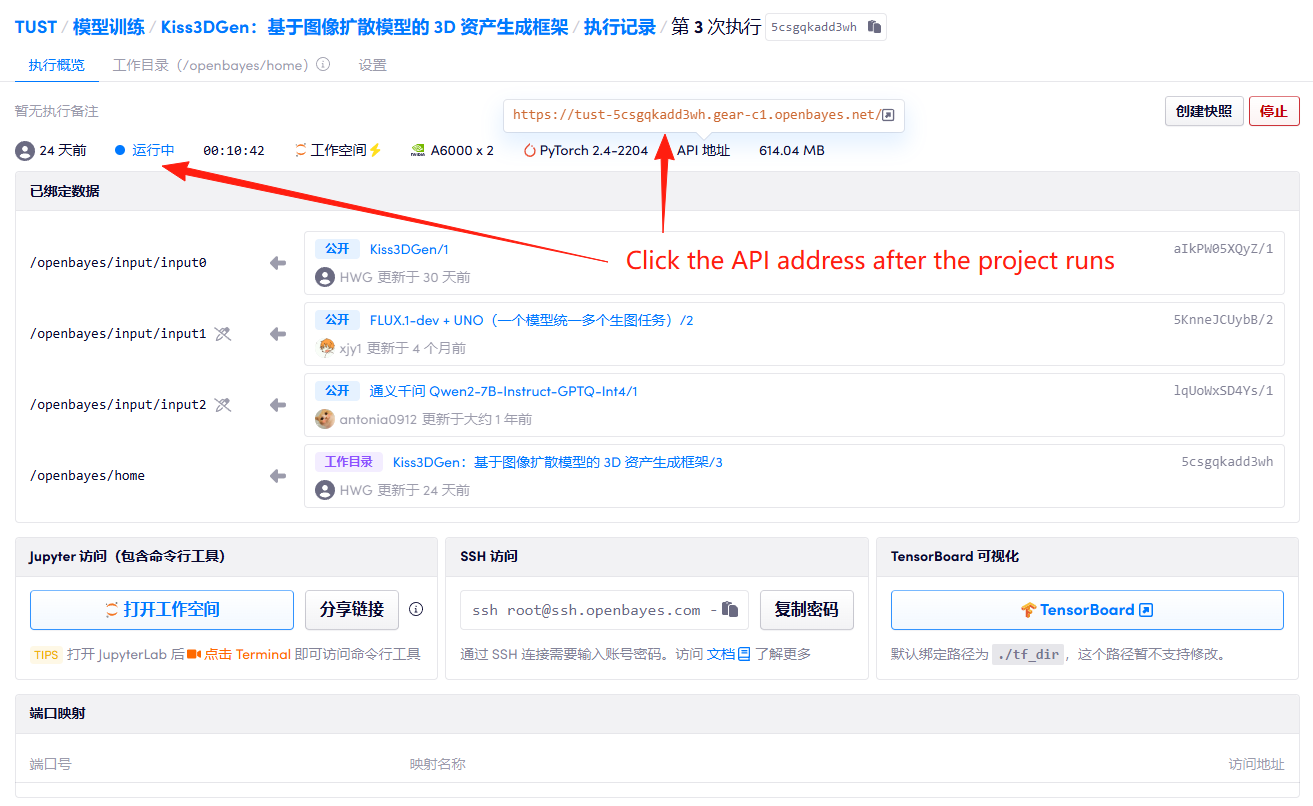Click the unbind icon next to input2

[223, 405]
